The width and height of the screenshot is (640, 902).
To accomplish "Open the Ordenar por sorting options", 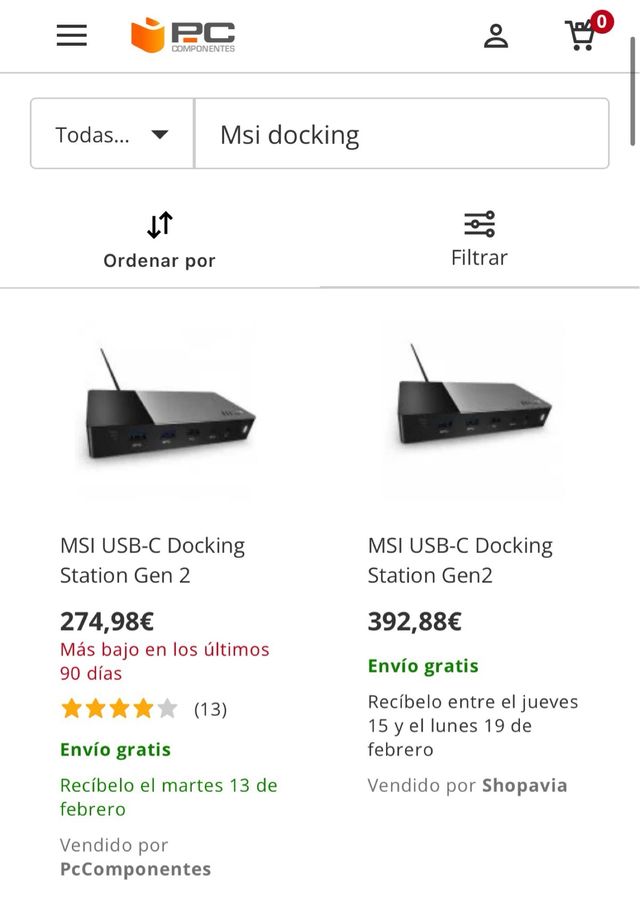I will 160,260.
